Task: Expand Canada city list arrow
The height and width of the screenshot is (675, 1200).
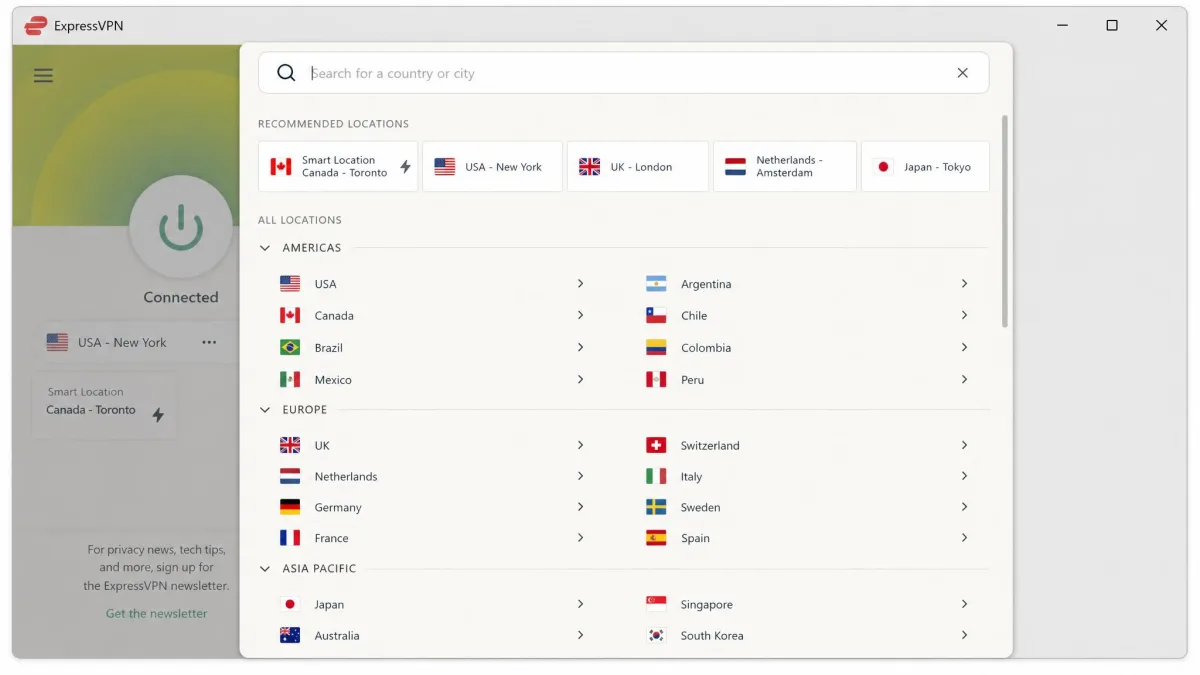Action: [580, 315]
